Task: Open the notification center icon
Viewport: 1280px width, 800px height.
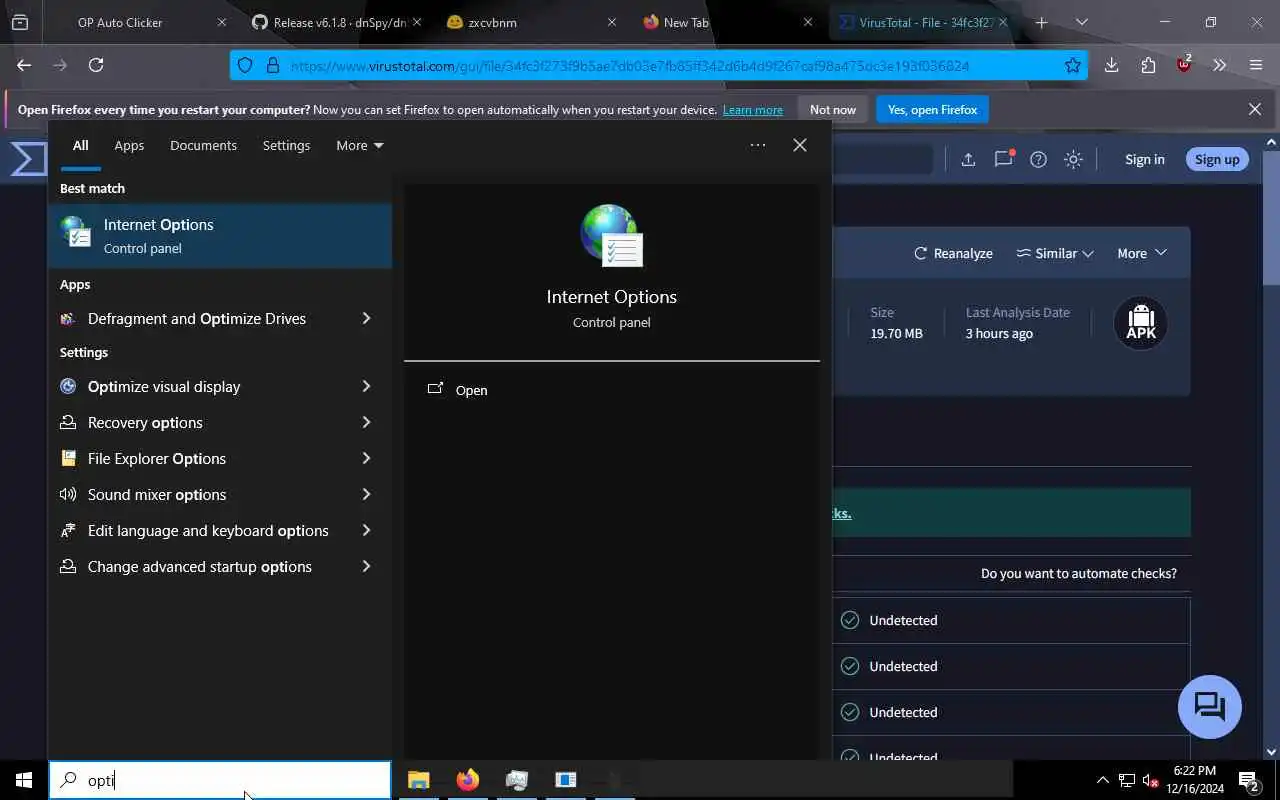Action: click(x=1248, y=780)
